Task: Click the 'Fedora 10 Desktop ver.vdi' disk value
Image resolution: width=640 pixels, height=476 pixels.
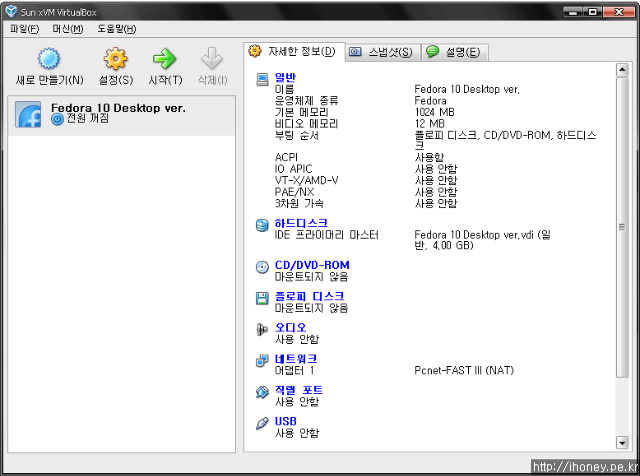Action: click(x=483, y=240)
